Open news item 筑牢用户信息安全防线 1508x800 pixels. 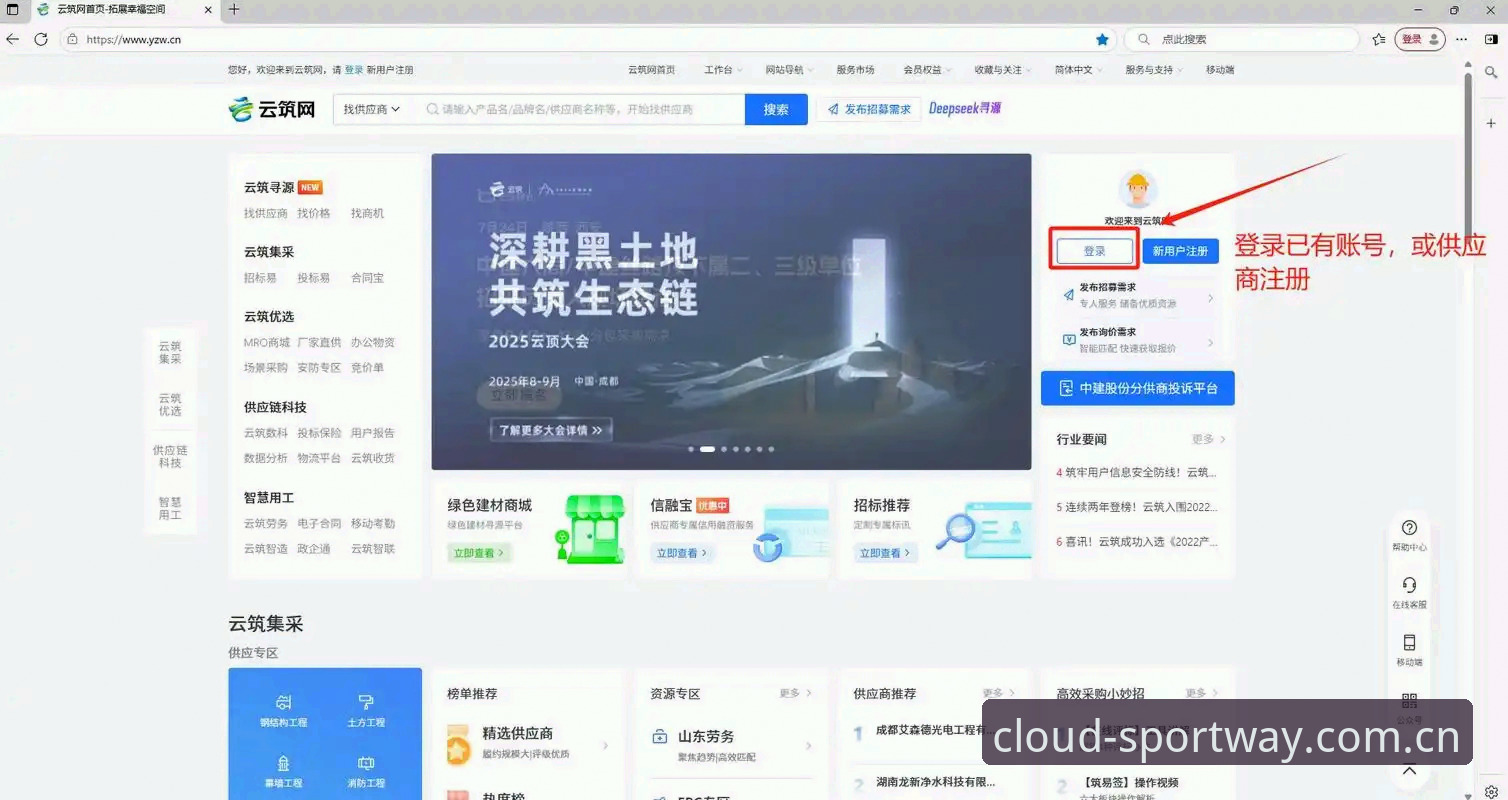click(1137, 472)
